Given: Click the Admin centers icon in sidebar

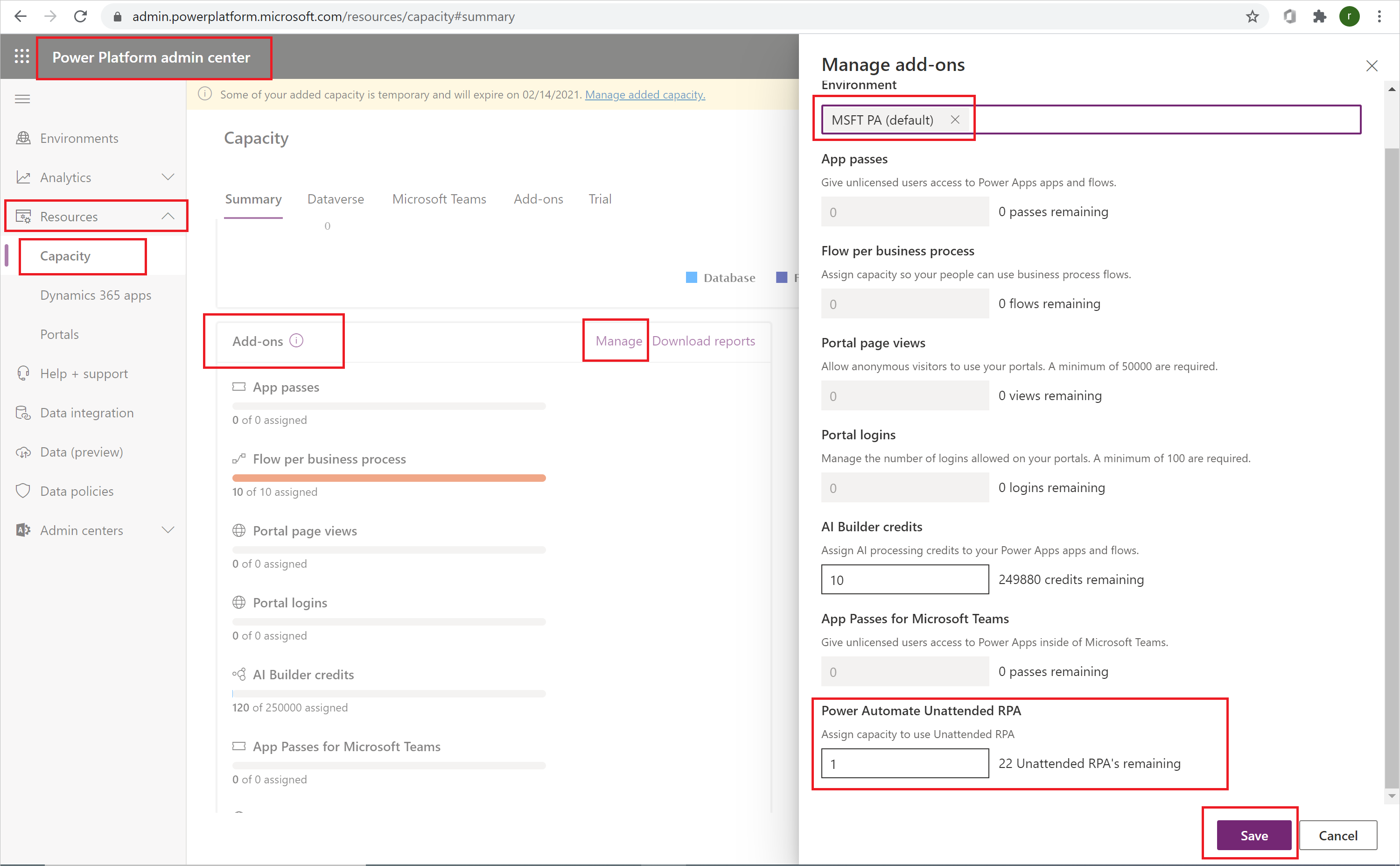Looking at the screenshot, I should tap(21, 530).
